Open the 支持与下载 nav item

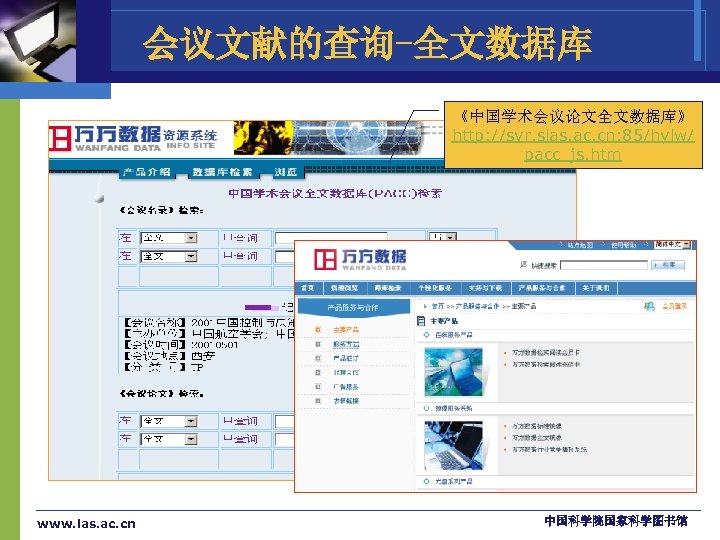tap(485, 288)
